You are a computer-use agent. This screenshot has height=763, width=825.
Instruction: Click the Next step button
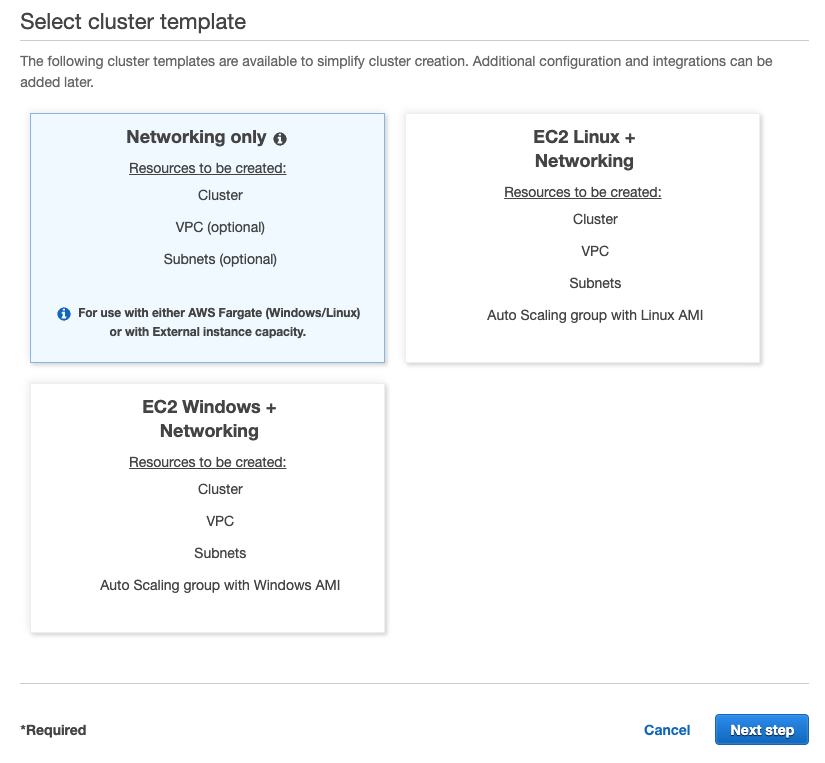761,729
